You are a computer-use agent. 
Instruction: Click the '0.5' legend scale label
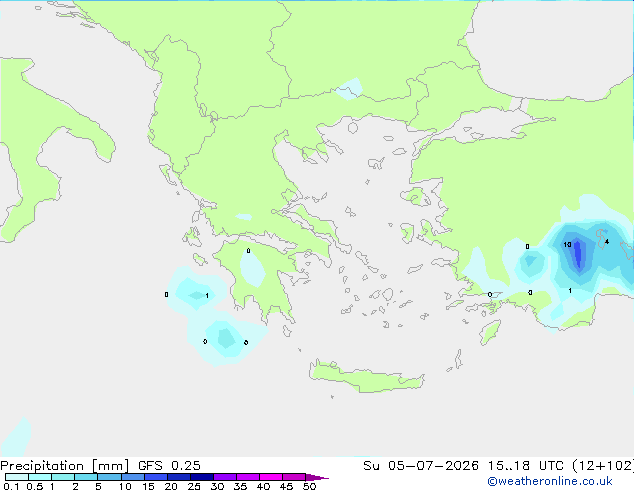point(35,486)
